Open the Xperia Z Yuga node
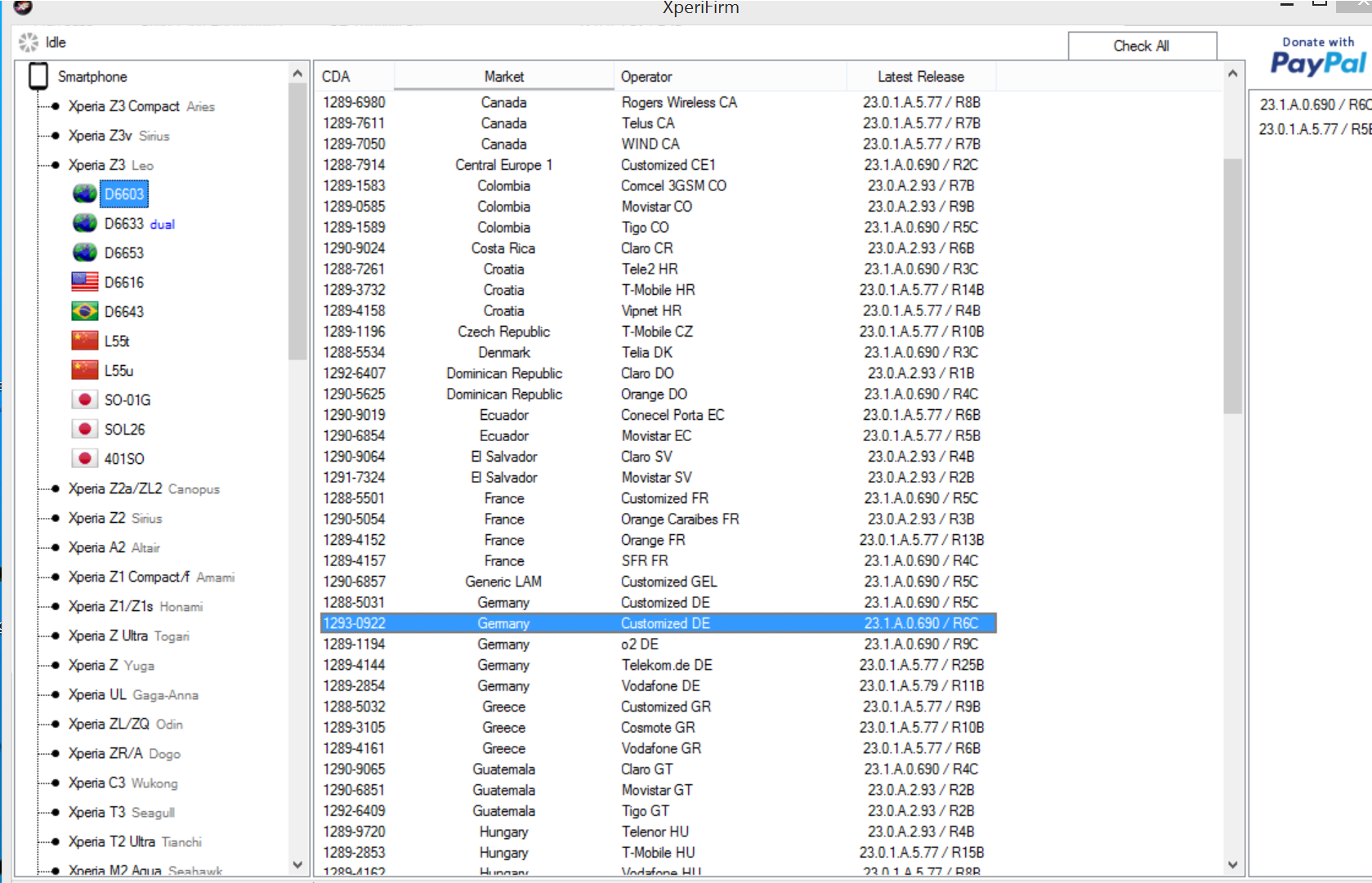This screenshot has height=883, width=1372. coord(111,665)
